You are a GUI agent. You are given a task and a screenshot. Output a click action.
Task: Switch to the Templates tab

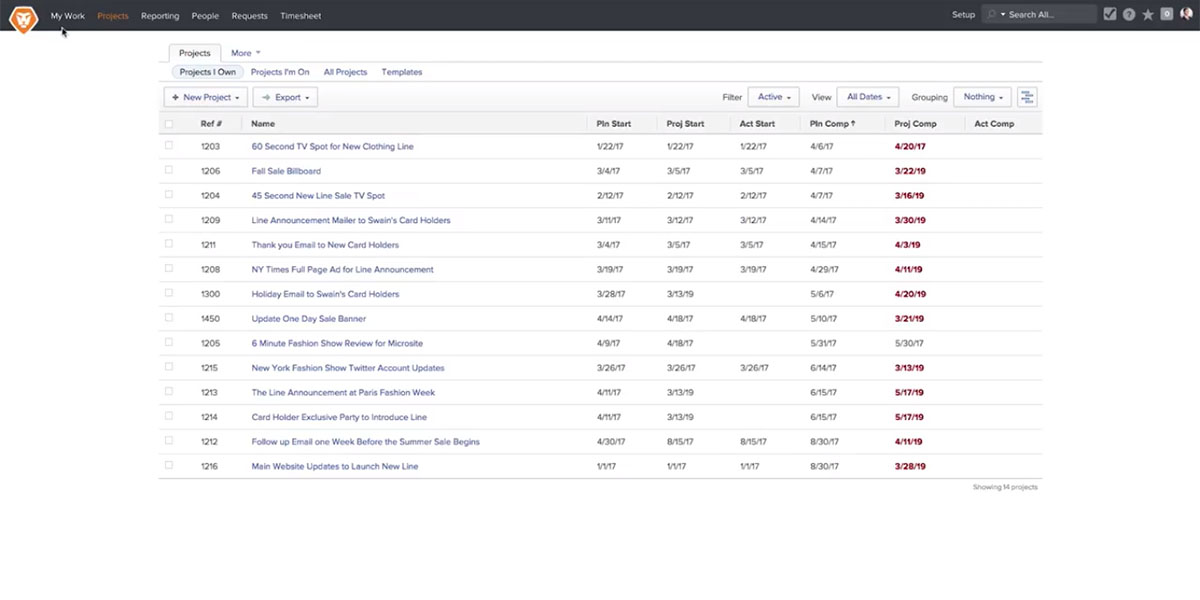[402, 72]
